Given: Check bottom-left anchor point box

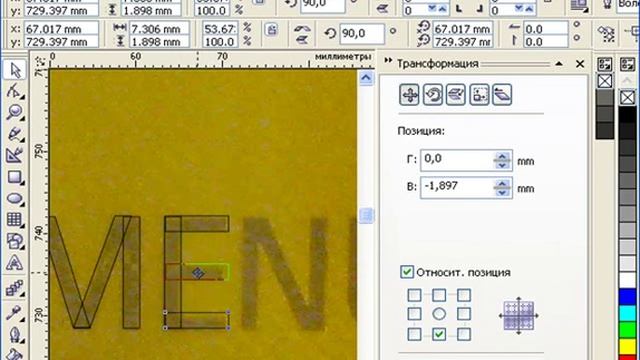Looking at the screenshot, I should click(414, 334).
